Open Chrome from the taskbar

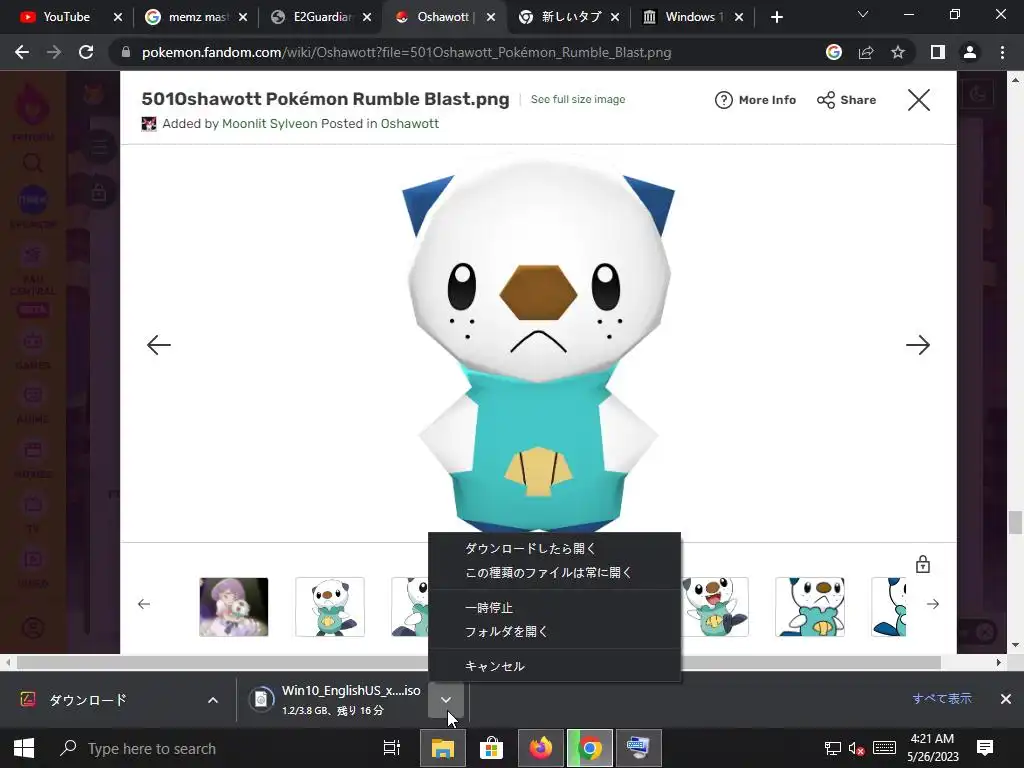(x=590, y=748)
